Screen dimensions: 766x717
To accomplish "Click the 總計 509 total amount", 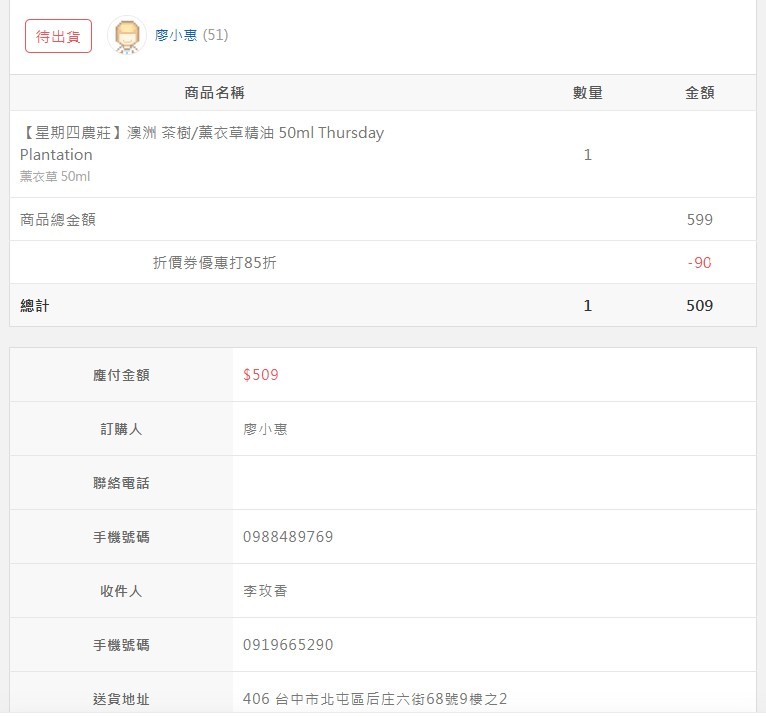I will click(700, 305).
